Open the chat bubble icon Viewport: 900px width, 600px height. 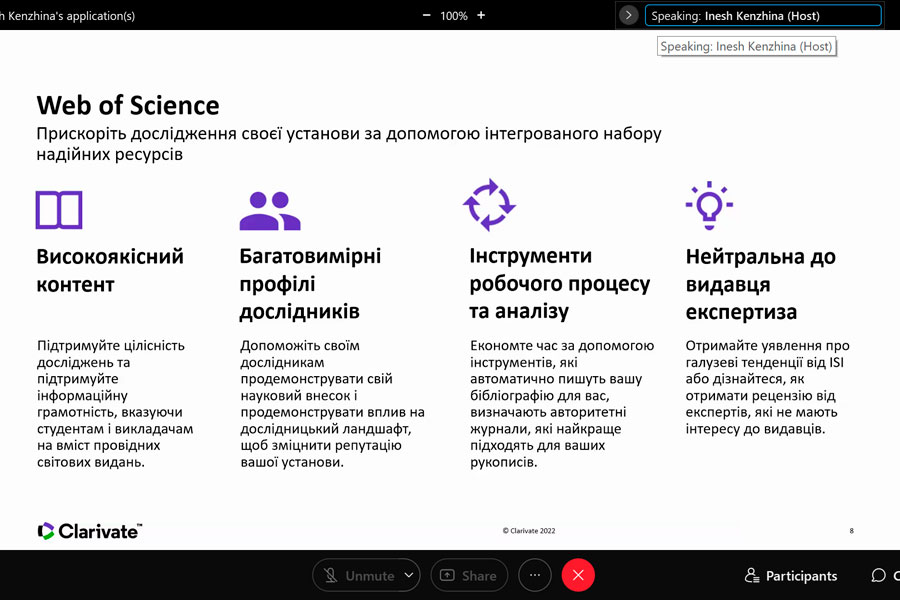point(878,575)
